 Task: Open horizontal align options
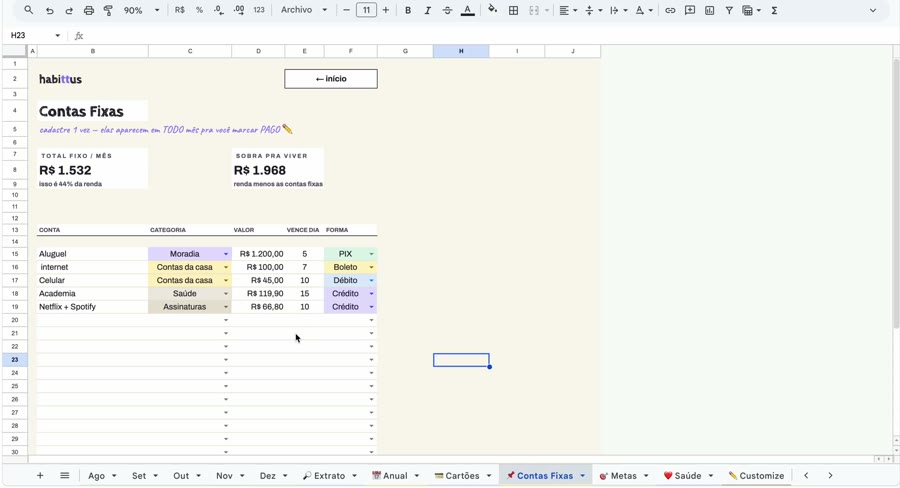coord(568,10)
